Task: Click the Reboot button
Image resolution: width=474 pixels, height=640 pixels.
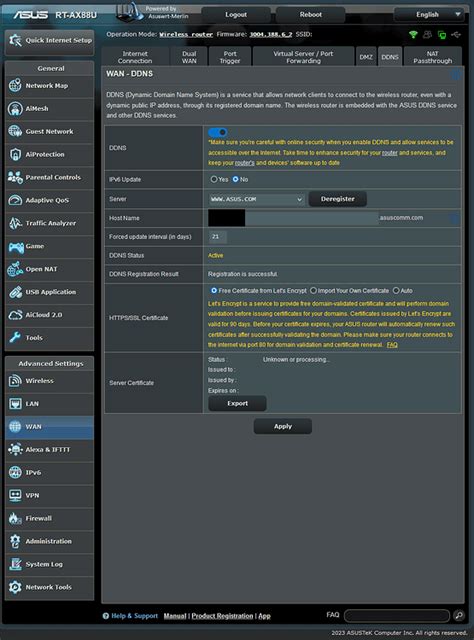Action: point(311,15)
